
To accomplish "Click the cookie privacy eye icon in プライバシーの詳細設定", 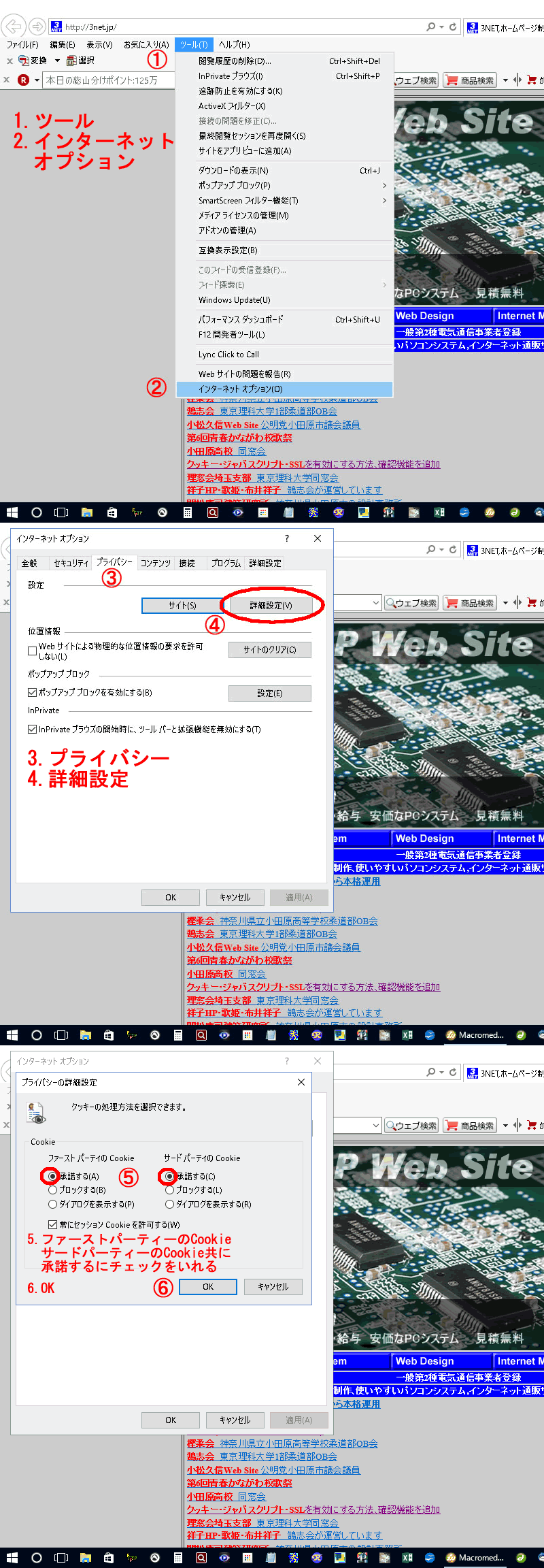I will pos(35,1112).
